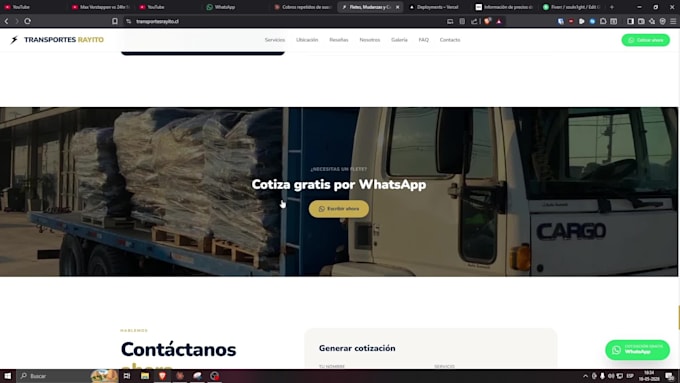Show hidden system tray icons
680x383 pixels.
(585, 376)
